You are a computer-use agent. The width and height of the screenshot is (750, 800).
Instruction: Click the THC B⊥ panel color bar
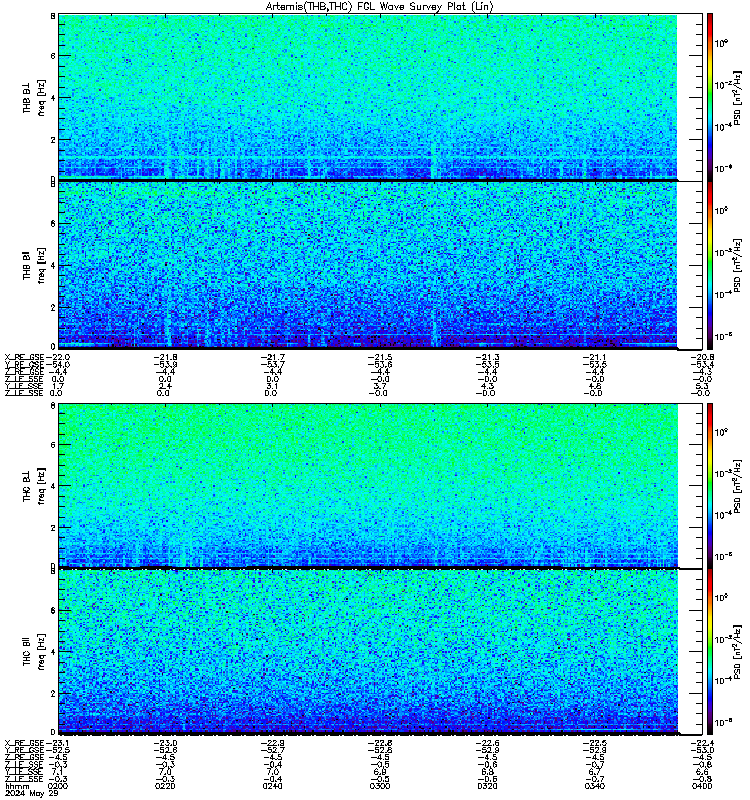pos(710,485)
